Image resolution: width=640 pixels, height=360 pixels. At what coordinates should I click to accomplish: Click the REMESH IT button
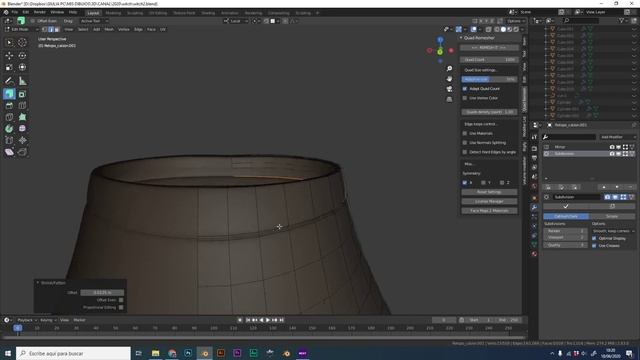(x=489, y=48)
